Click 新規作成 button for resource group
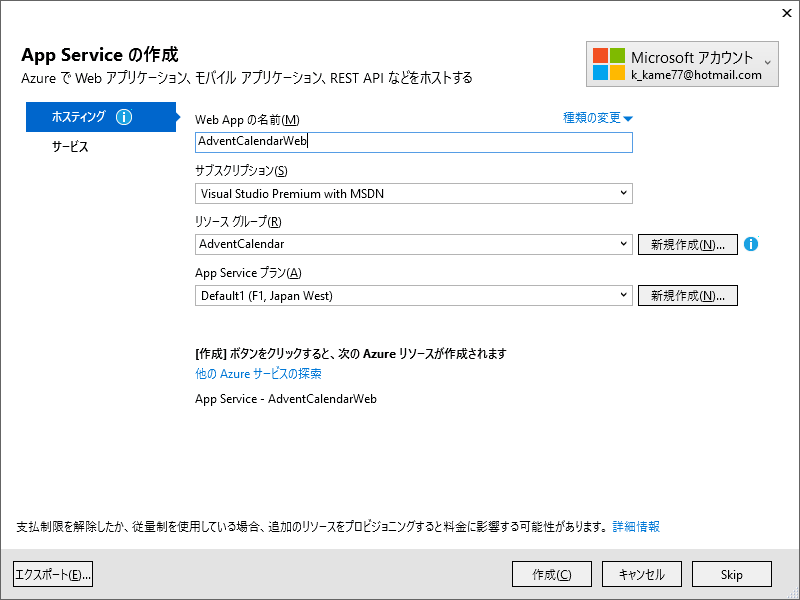The width and height of the screenshot is (800, 600). [688, 244]
